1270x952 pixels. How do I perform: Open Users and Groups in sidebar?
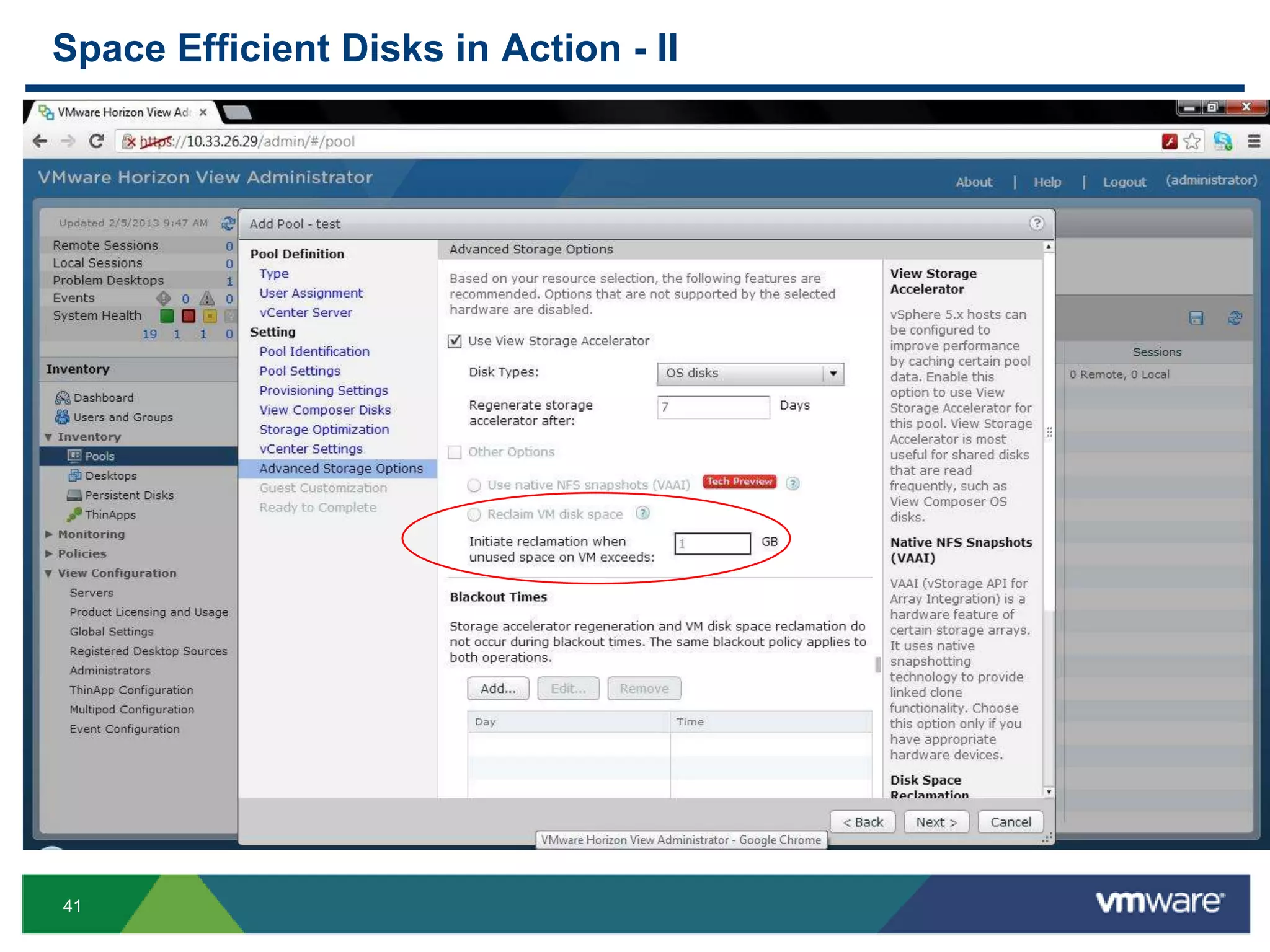(123, 417)
